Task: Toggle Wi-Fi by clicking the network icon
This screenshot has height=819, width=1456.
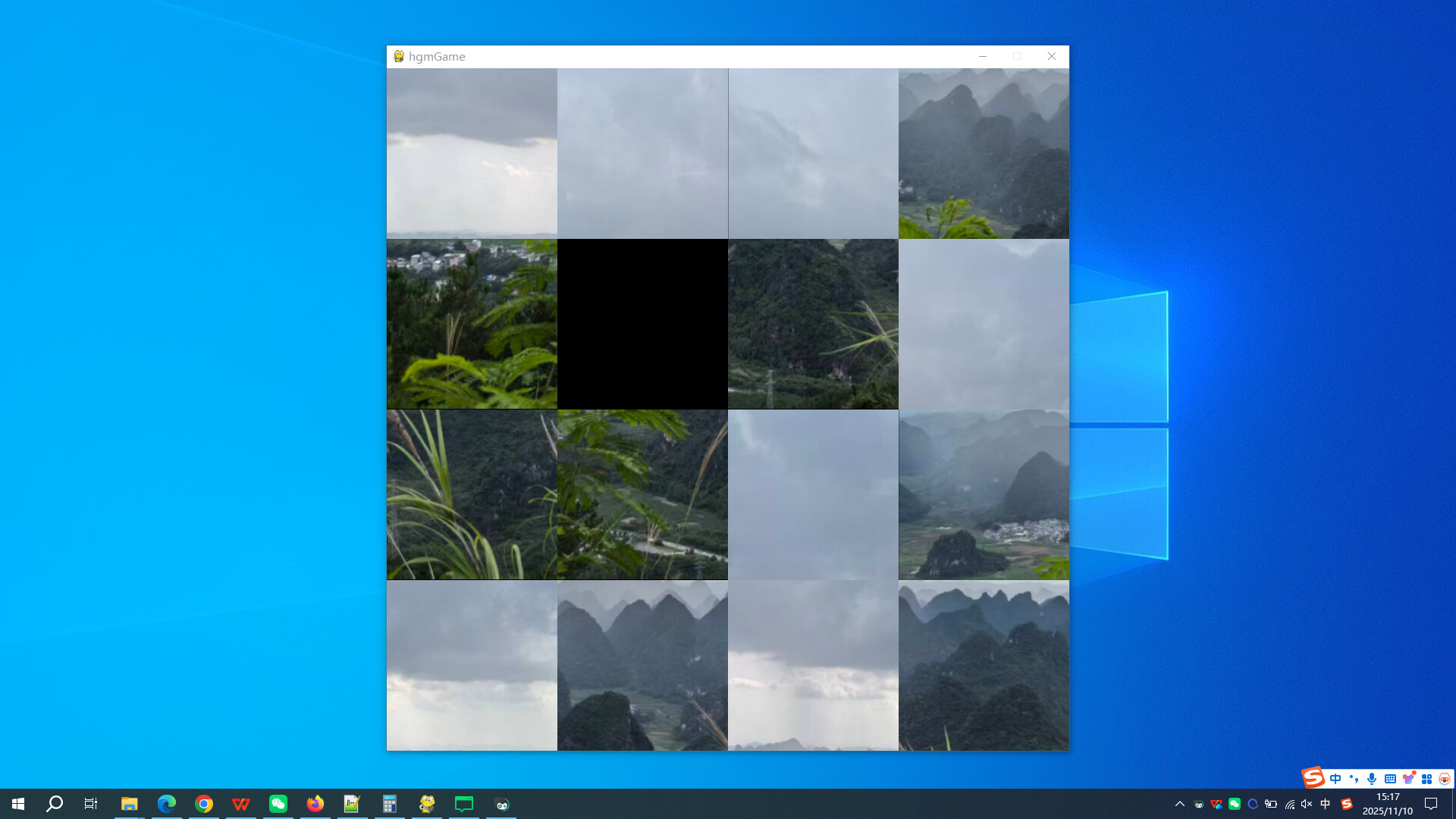Action: tap(1291, 804)
